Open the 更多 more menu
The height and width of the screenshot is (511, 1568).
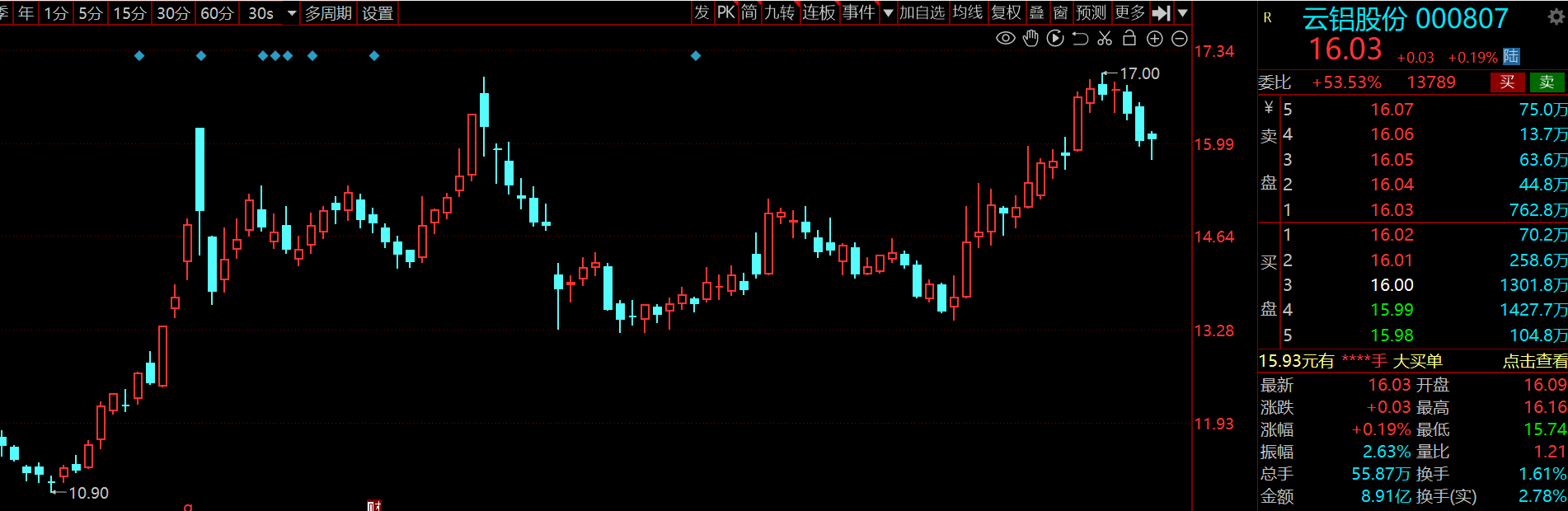[1129, 12]
